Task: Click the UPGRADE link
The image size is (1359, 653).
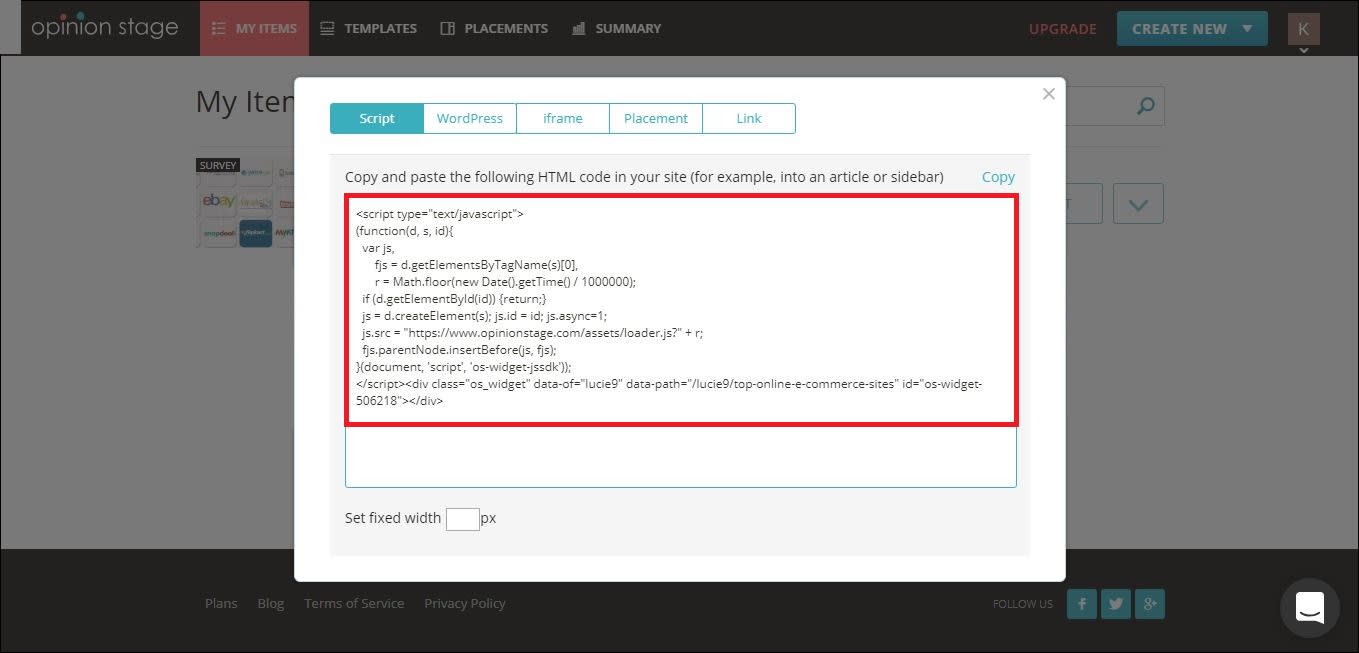Action: tap(1062, 29)
